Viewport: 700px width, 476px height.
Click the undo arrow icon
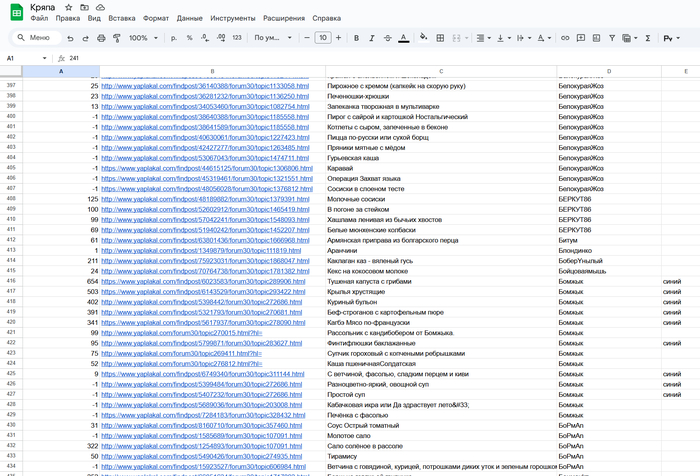(70, 38)
